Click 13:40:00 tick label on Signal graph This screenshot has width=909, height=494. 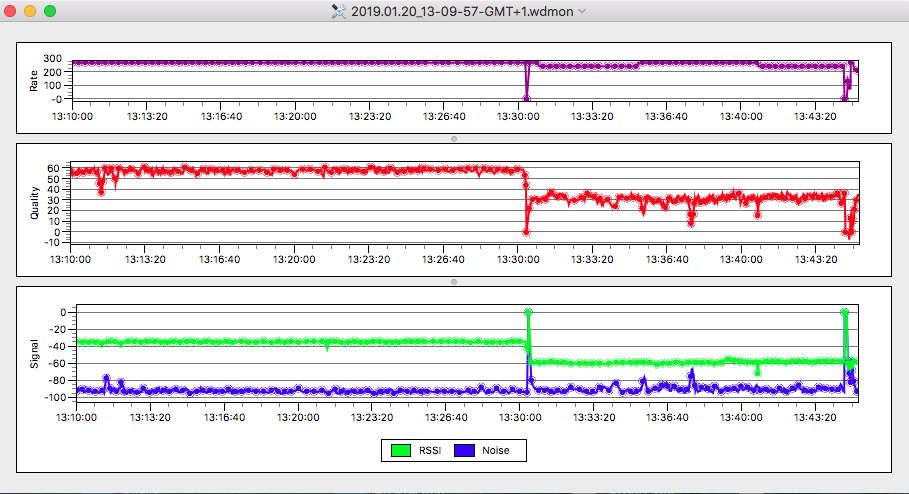click(x=741, y=417)
